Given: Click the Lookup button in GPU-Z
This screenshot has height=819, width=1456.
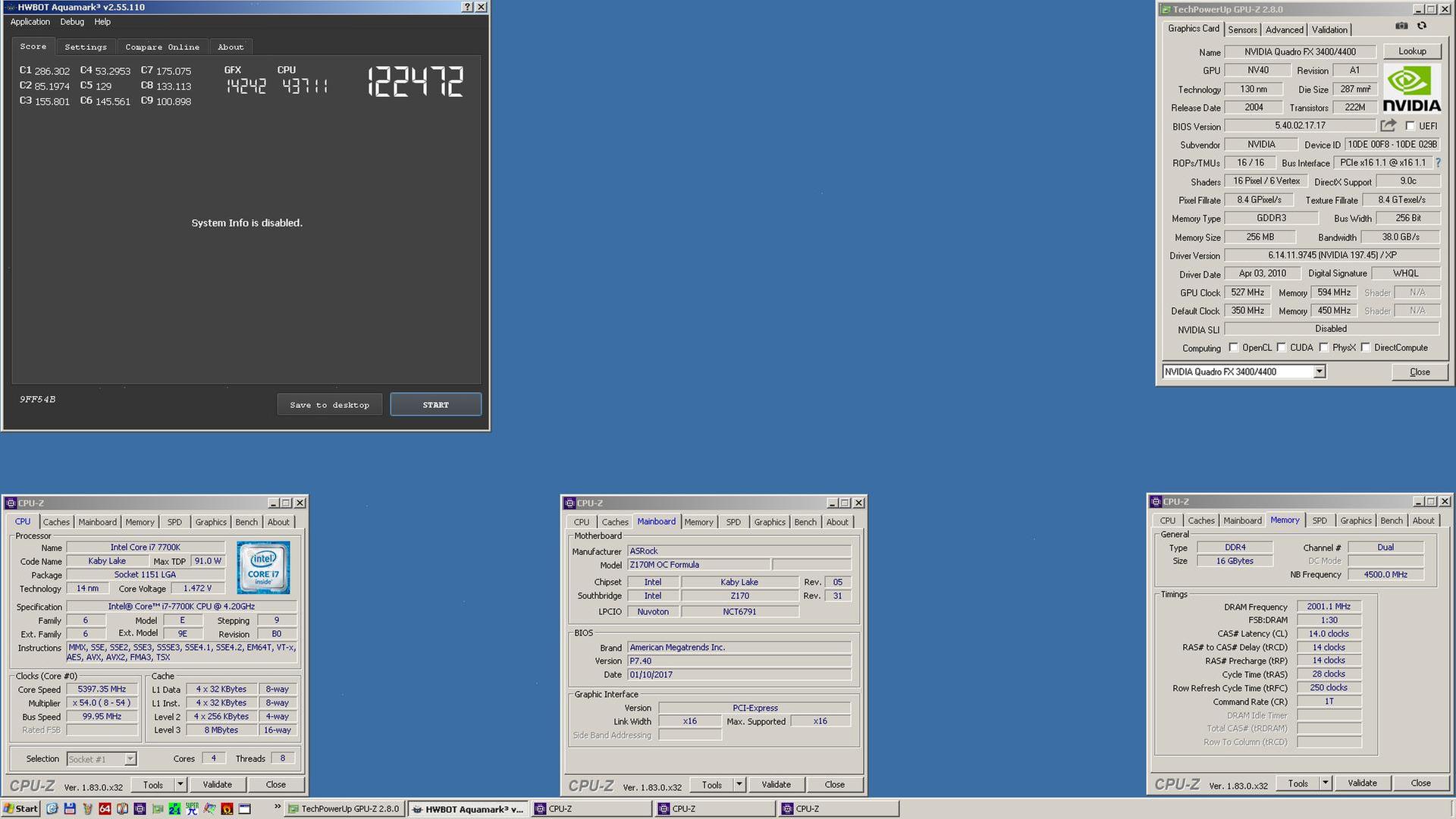Looking at the screenshot, I should [1412, 51].
